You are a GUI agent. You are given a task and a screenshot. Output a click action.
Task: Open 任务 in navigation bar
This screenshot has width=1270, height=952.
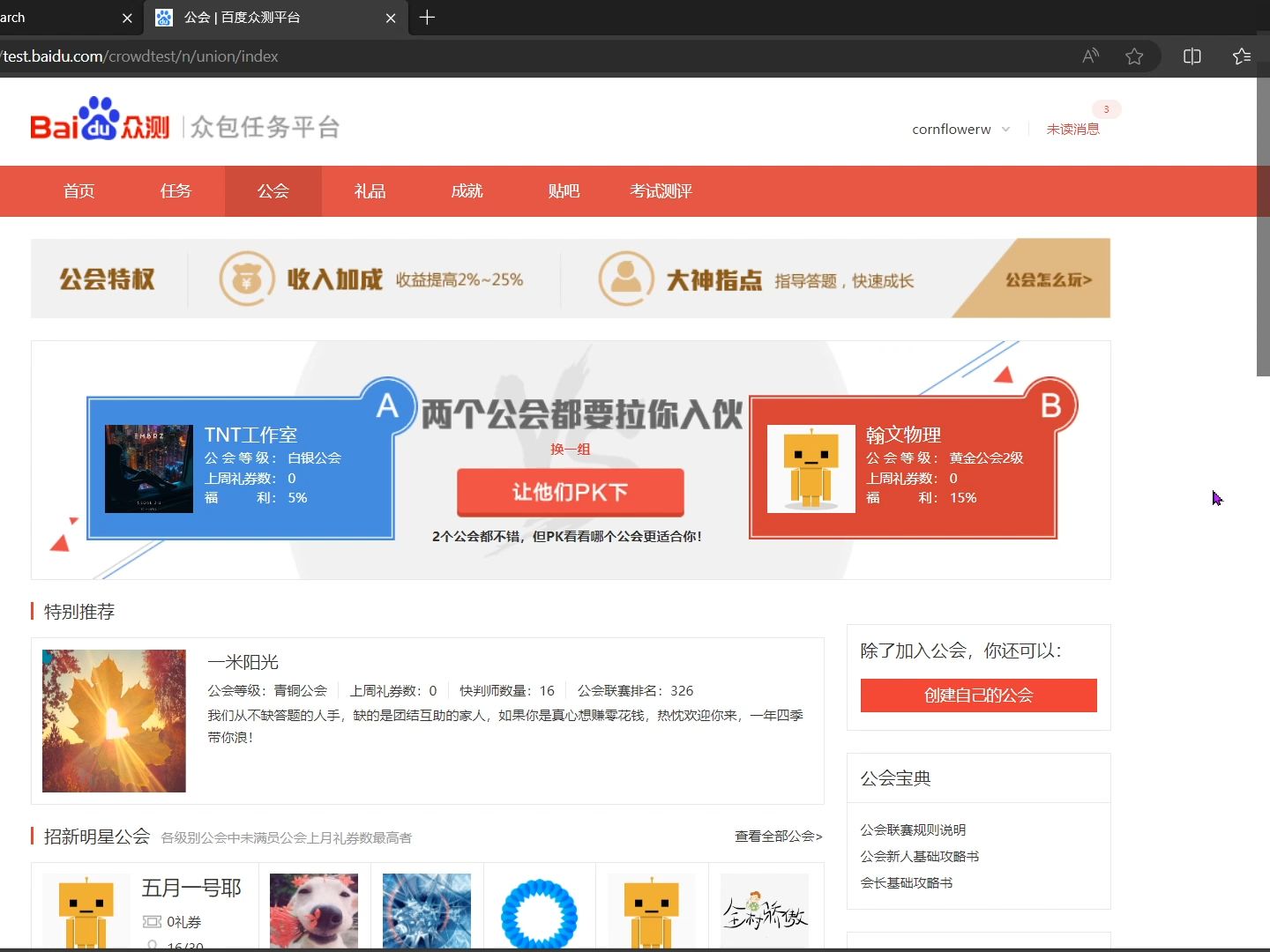coord(176,191)
